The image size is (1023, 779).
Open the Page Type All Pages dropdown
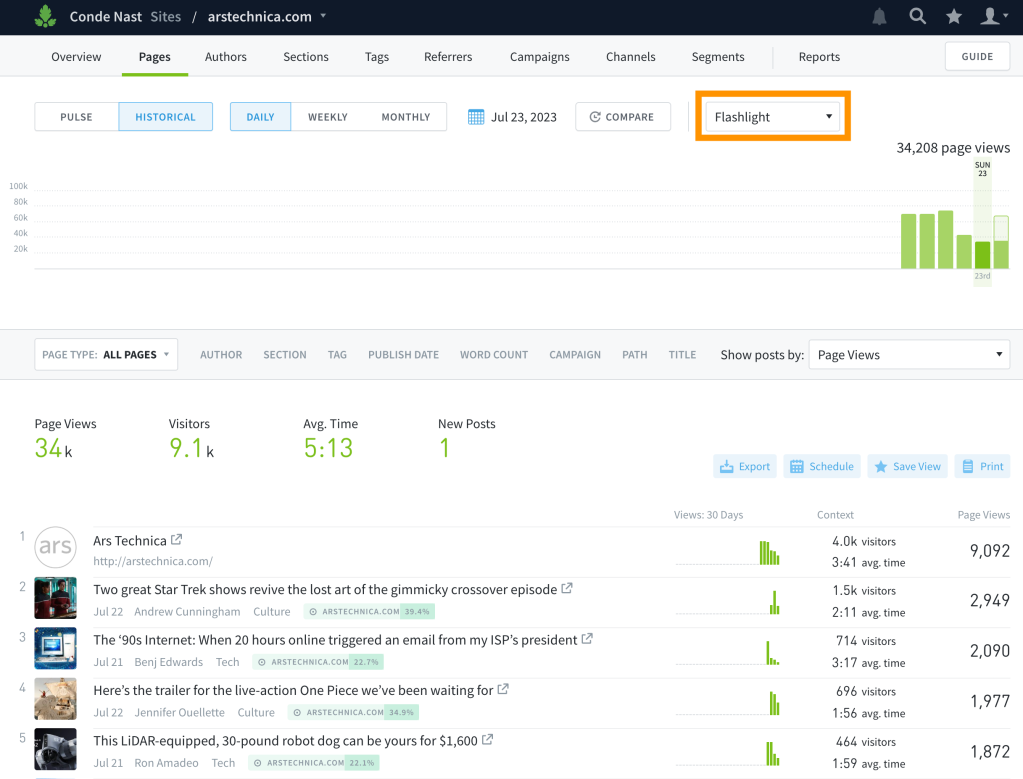pyautogui.click(x=106, y=354)
